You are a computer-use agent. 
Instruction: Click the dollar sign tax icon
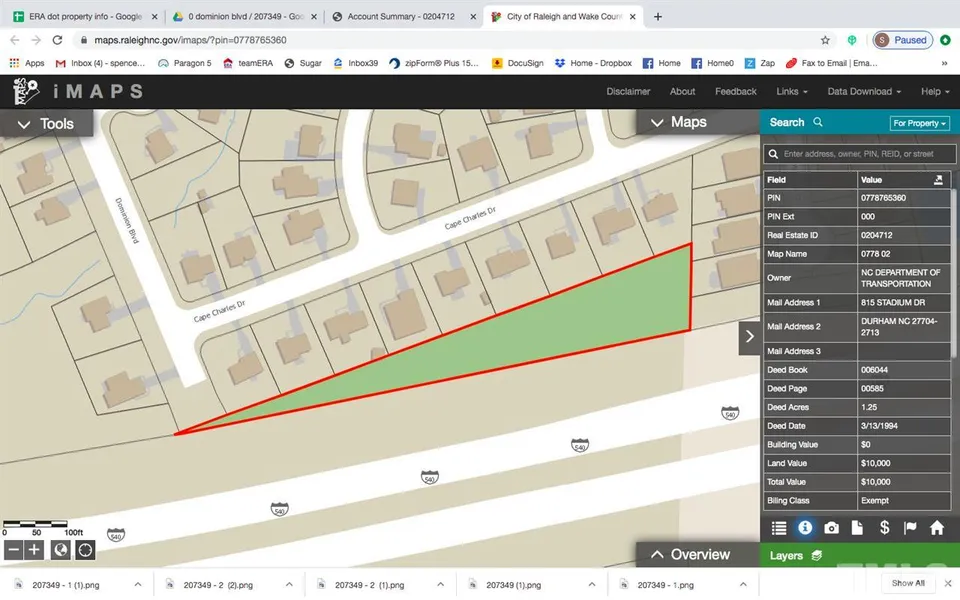coord(884,527)
